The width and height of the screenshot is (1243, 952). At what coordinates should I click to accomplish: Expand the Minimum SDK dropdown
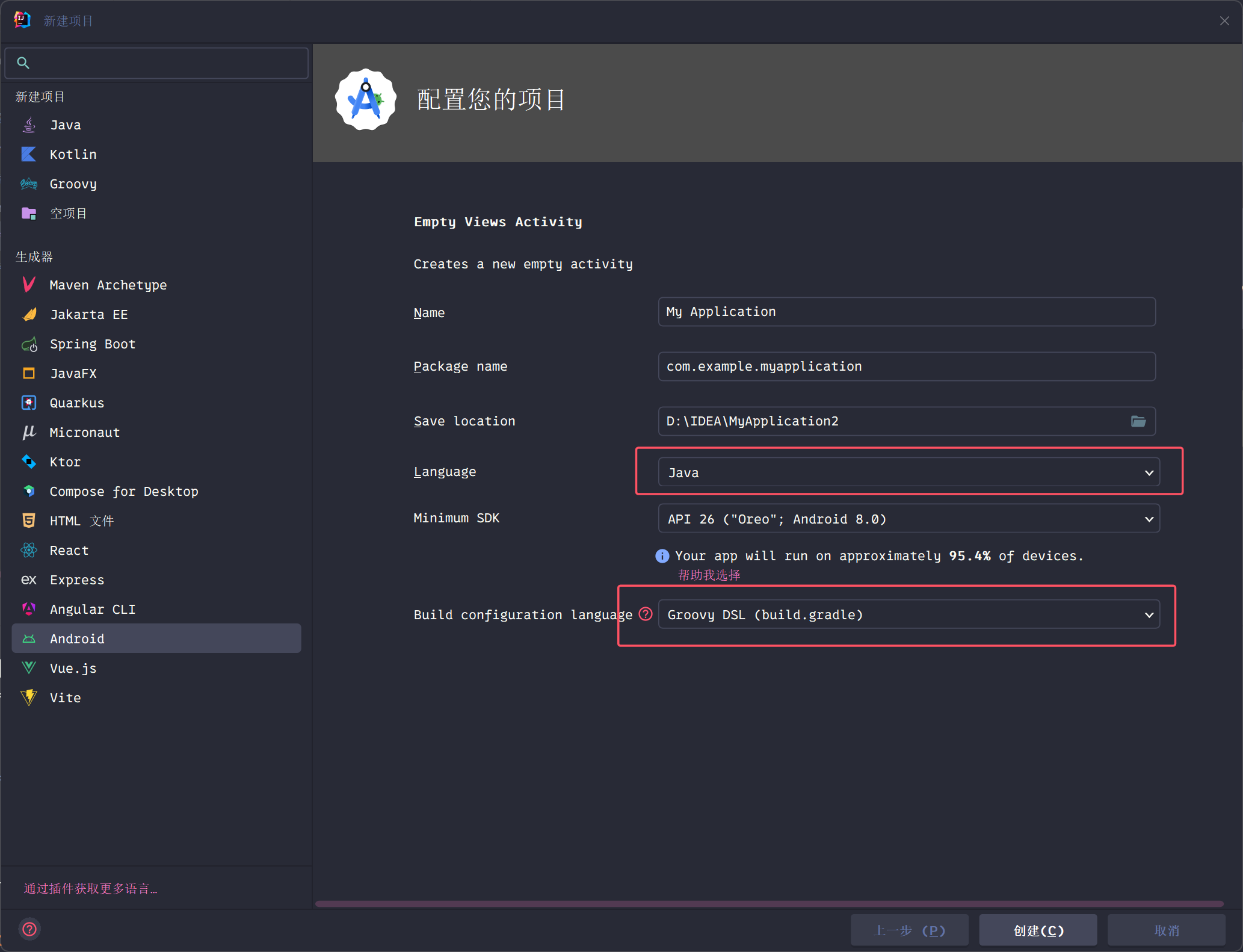pos(908,519)
